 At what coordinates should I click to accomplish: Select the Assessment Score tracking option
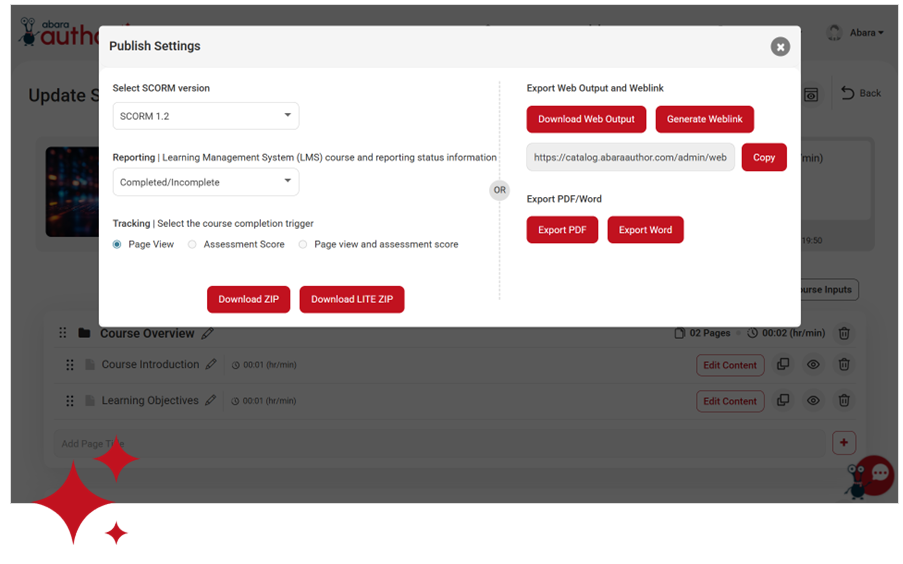192,244
